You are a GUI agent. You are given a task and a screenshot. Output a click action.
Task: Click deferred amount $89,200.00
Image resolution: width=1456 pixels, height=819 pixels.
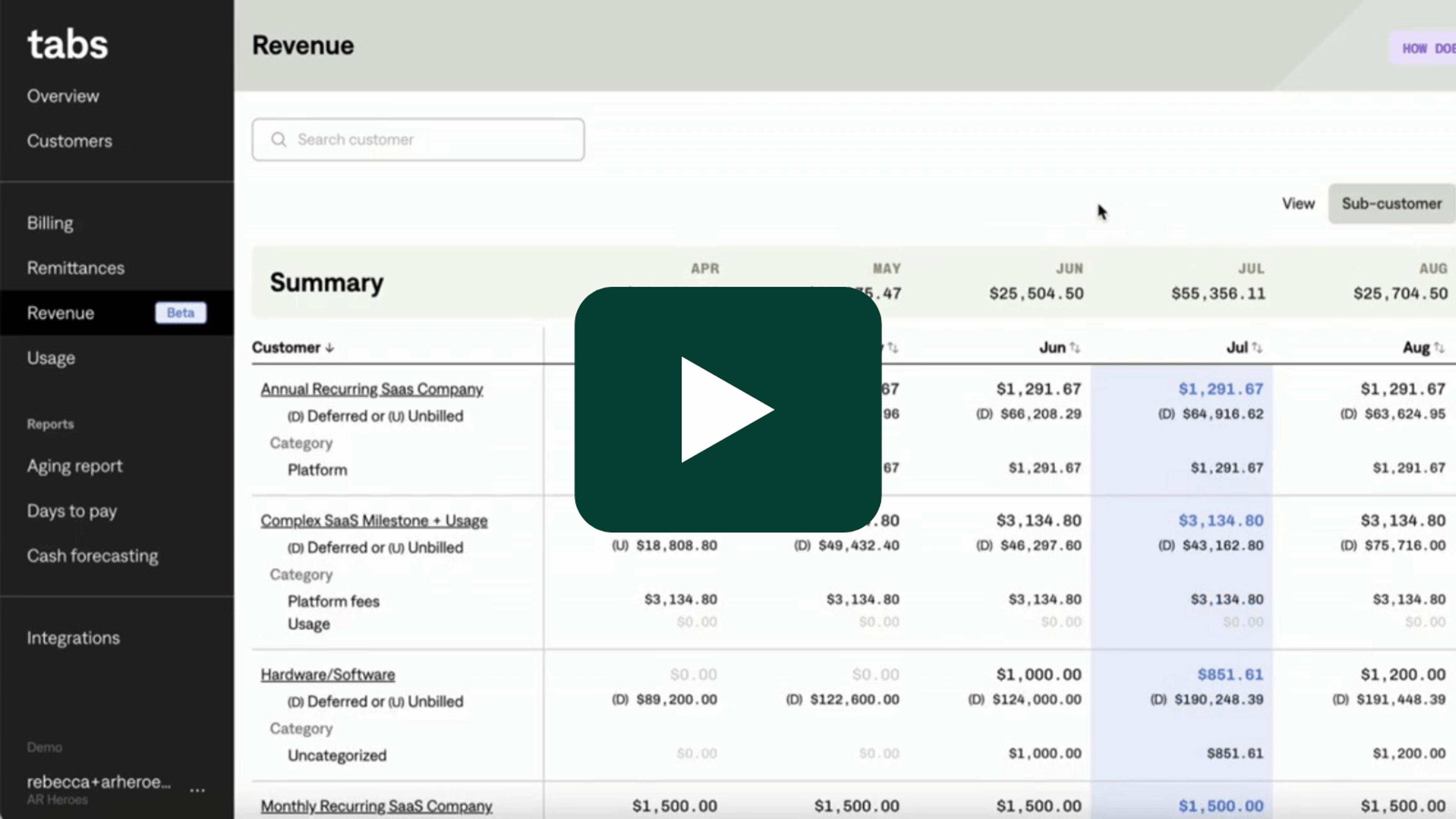(x=676, y=700)
